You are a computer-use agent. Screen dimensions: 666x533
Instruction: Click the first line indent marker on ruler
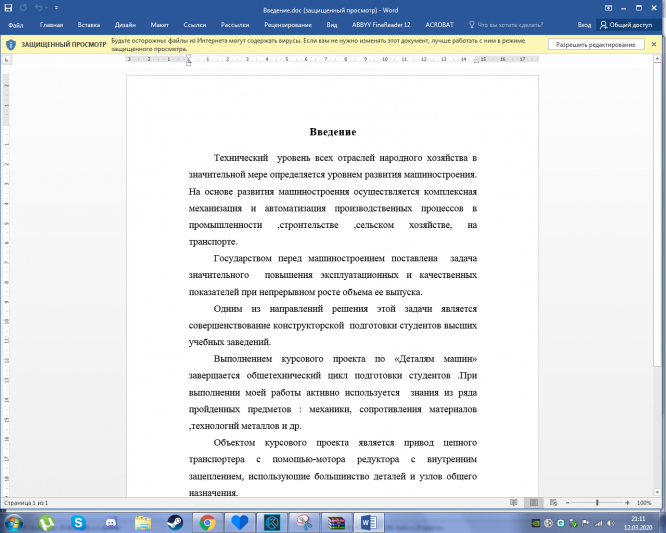[188, 56]
